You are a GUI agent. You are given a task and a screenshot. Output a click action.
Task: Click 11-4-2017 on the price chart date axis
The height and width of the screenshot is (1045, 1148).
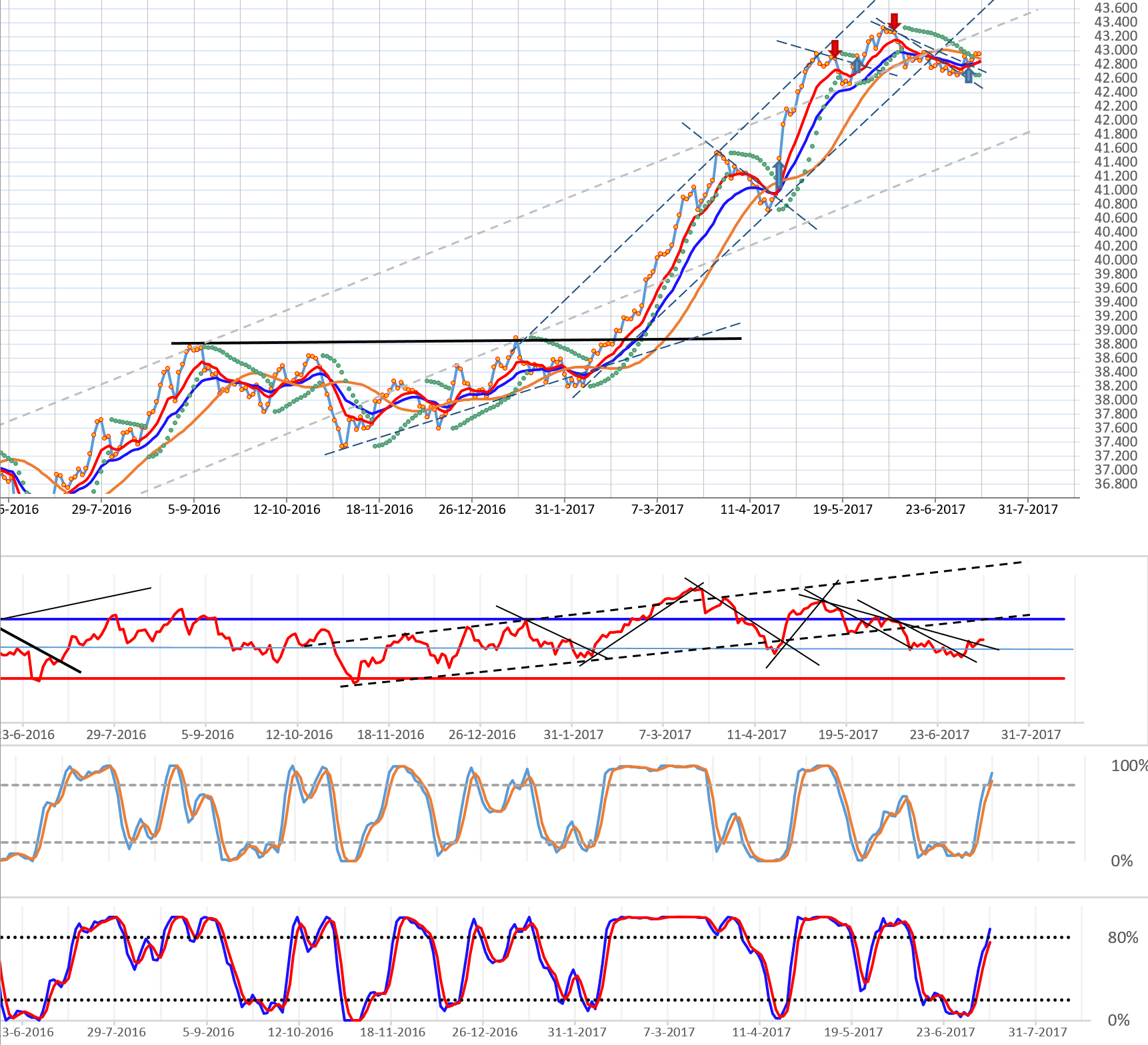tap(750, 509)
